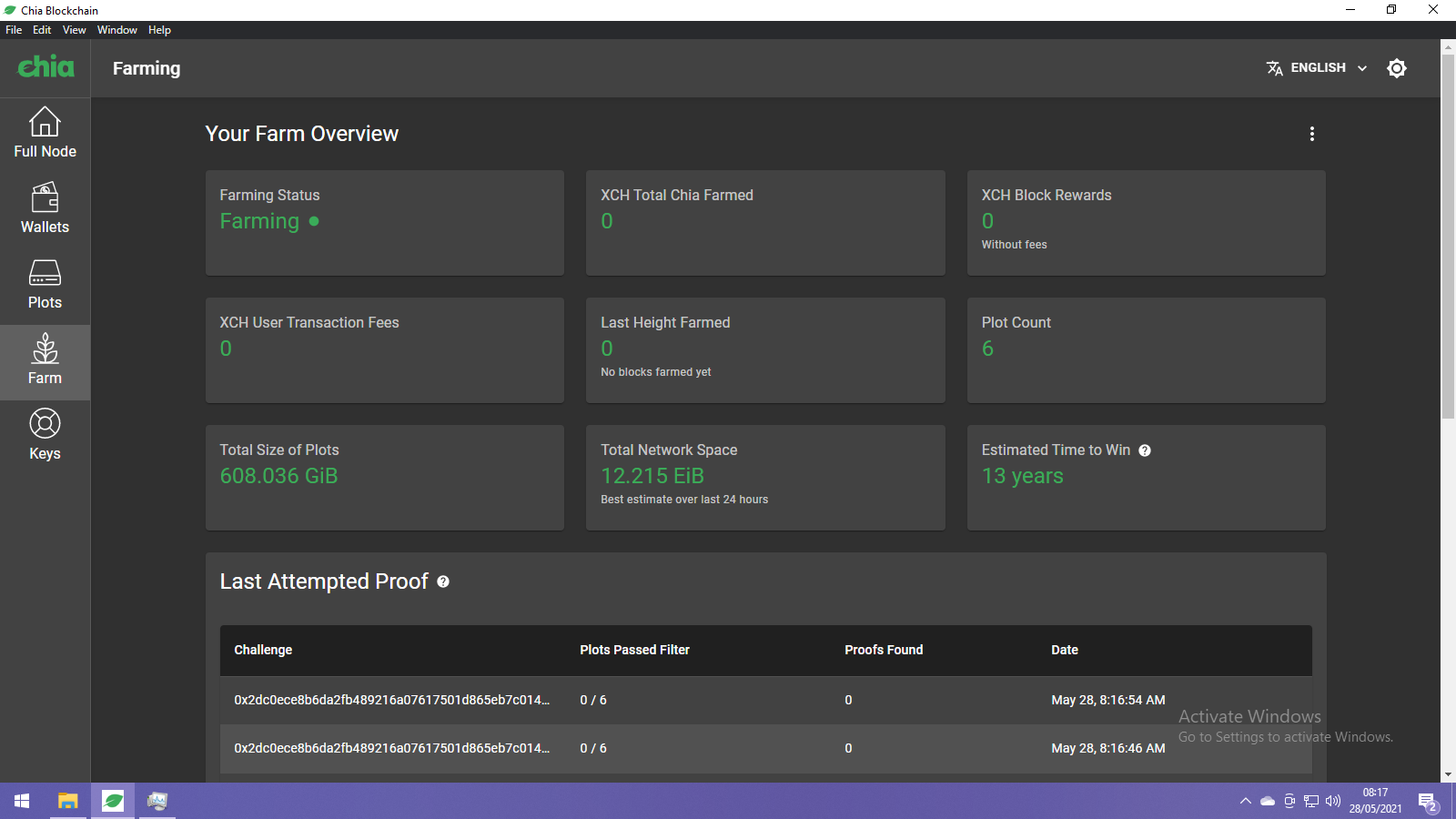Select the Farm sidebar item
Viewport: 1456px width, 819px height.
(x=45, y=362)
